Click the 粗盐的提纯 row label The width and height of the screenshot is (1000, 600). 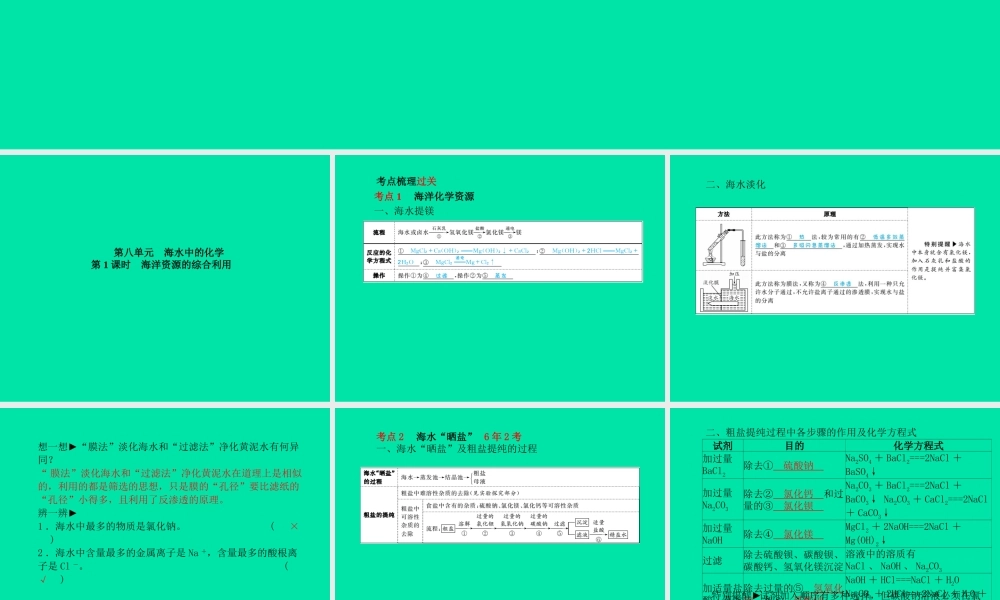pos(379,515)
